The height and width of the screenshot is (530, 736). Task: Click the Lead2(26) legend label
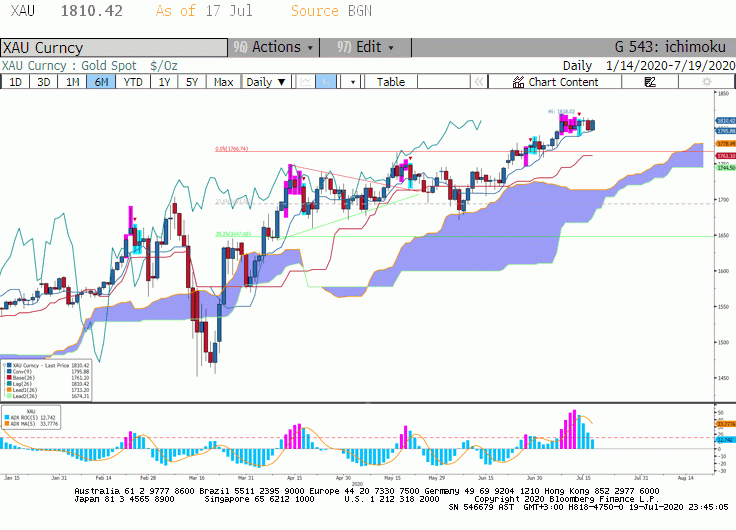tap(25, 396)
